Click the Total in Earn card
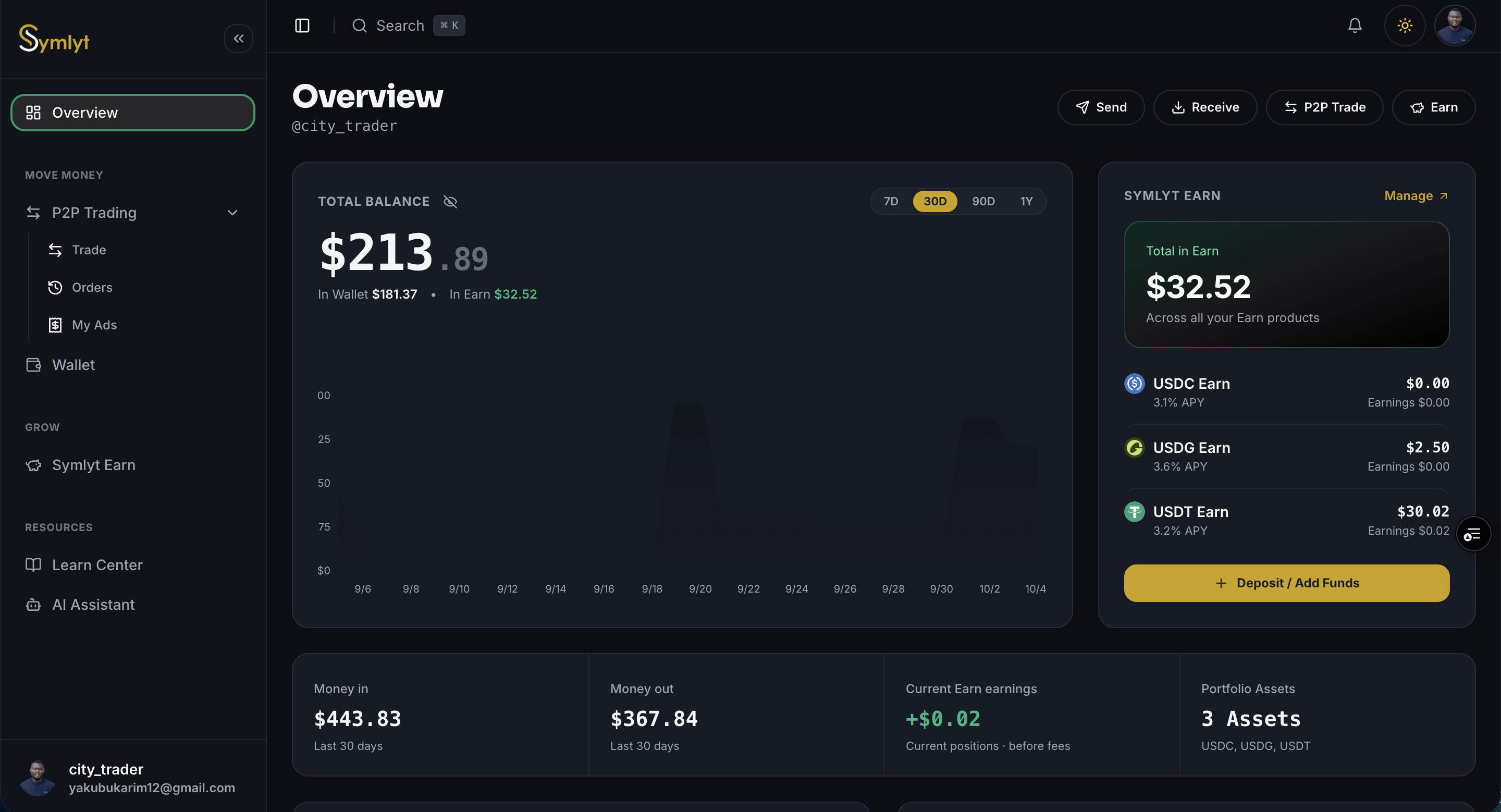Image resolution: width=1501 pixels, height=812 pixels. (1287, 284)
